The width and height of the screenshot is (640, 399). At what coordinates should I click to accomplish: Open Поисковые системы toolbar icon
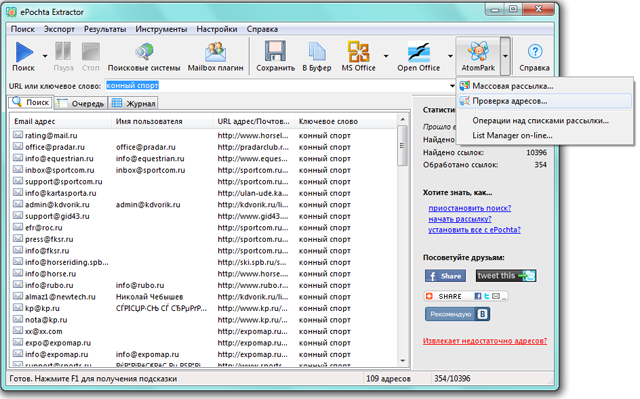coord(144,52)
